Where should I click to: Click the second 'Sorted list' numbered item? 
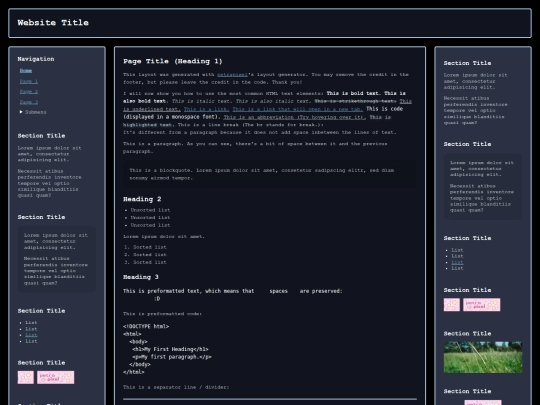[149, 255]
